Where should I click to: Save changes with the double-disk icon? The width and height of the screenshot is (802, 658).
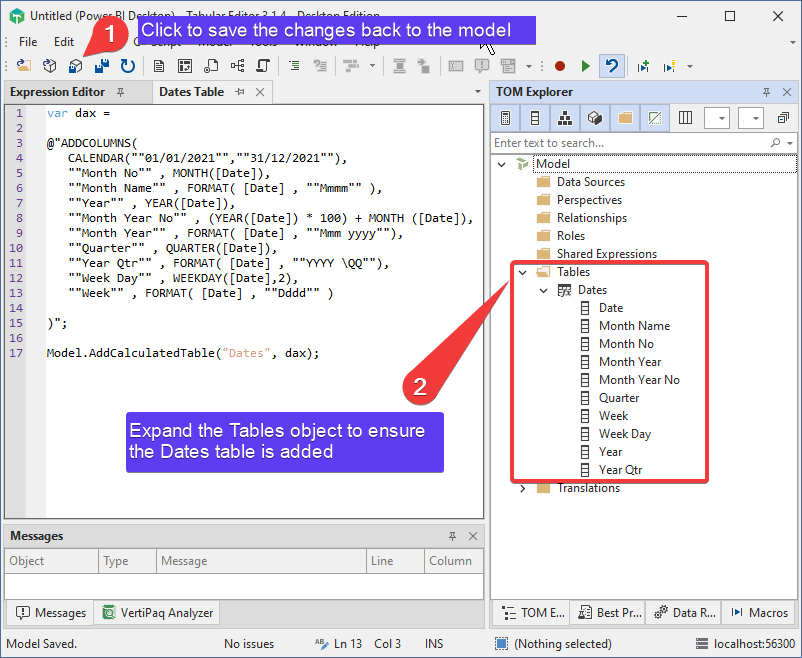102,65
